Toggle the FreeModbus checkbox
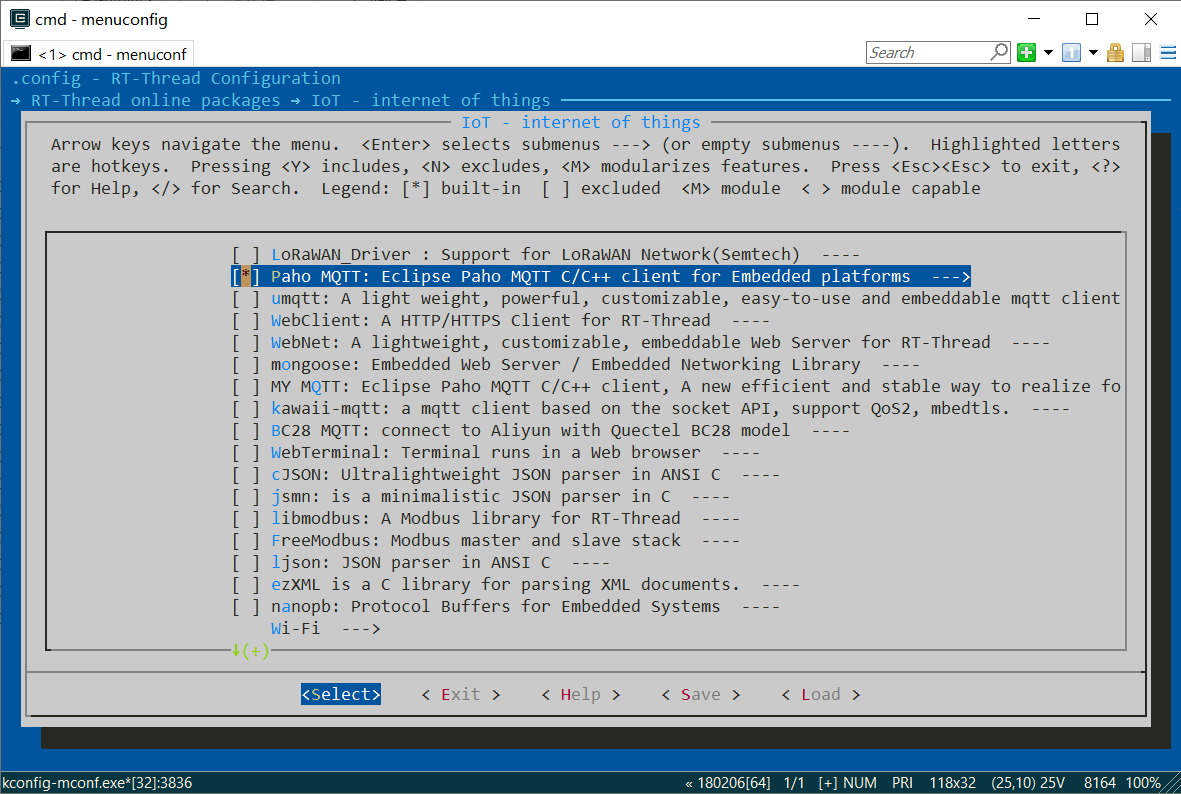1181x794 pixels. (246, 540)
